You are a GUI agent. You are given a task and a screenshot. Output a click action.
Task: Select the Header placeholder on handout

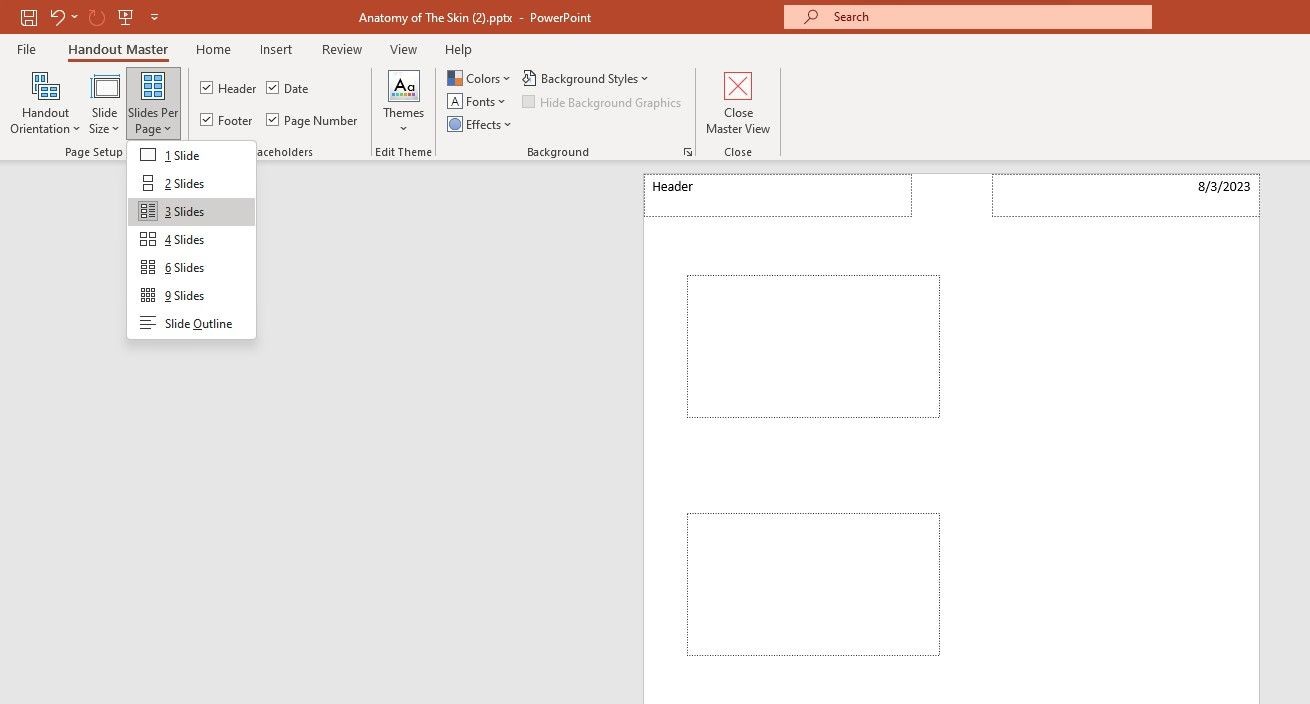point(778,195)
